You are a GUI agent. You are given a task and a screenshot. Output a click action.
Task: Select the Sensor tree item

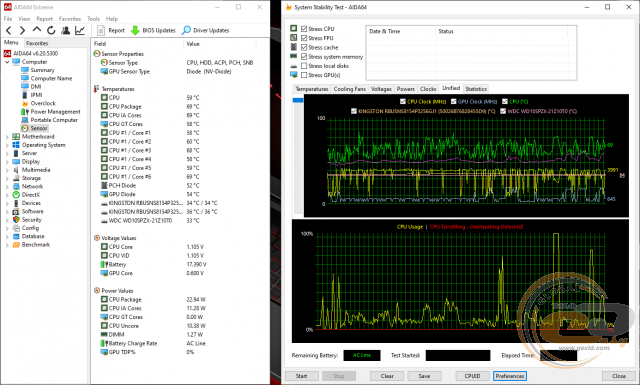(x=39, y=128)
